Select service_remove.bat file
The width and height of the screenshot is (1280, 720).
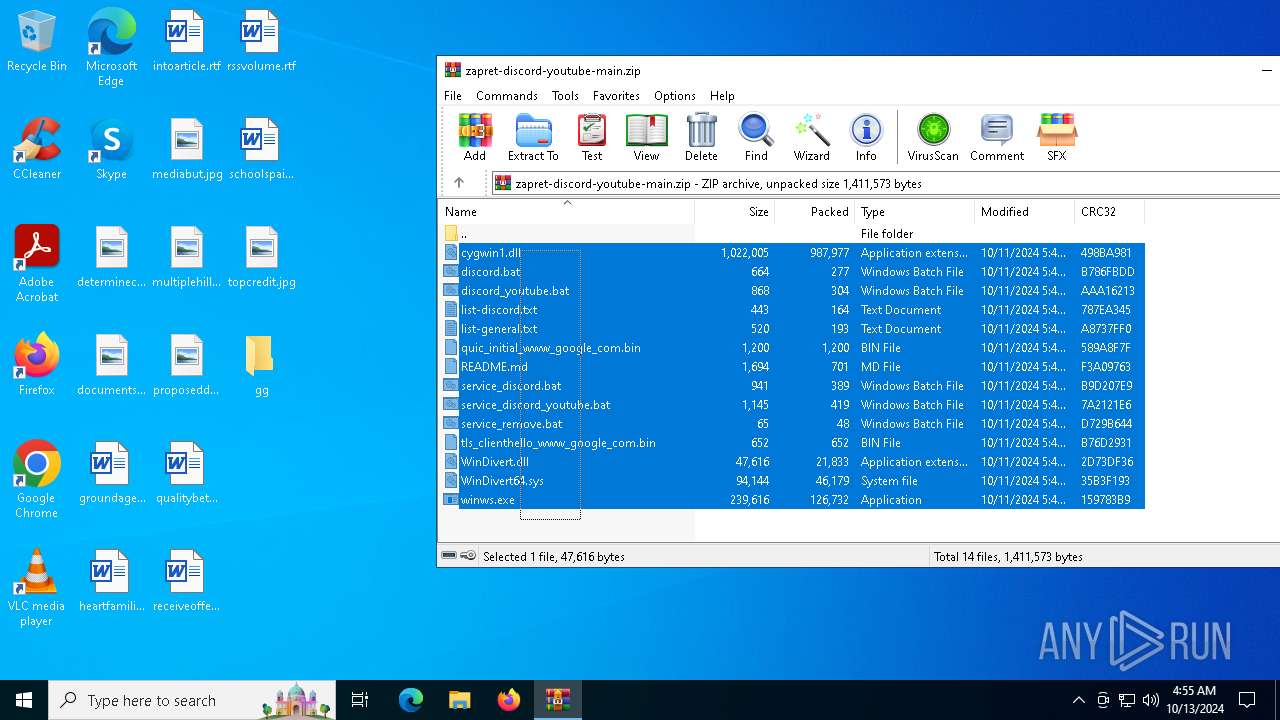[x=792, y=424]
